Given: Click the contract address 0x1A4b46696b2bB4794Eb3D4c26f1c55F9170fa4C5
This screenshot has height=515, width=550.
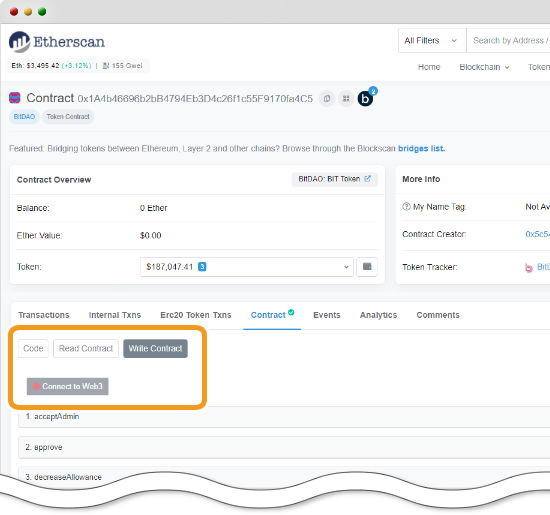Looking at the screenshot, I should click(195, 99).
